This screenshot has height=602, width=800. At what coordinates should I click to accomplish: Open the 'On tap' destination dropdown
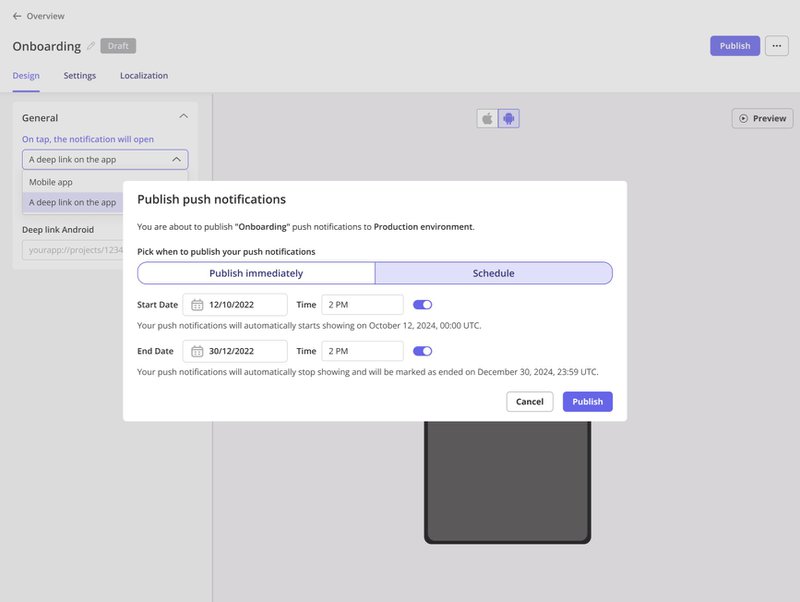coord(104,158)
